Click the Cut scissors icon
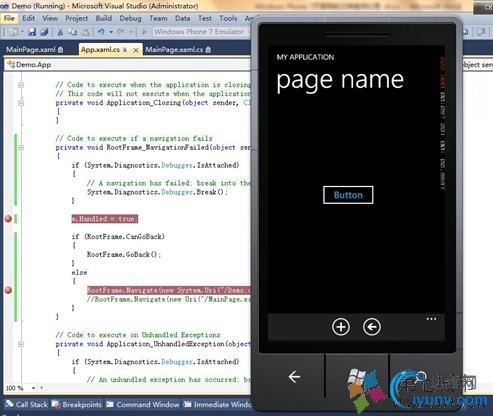This screenshot has width=493, height=416. coord(60,32)
